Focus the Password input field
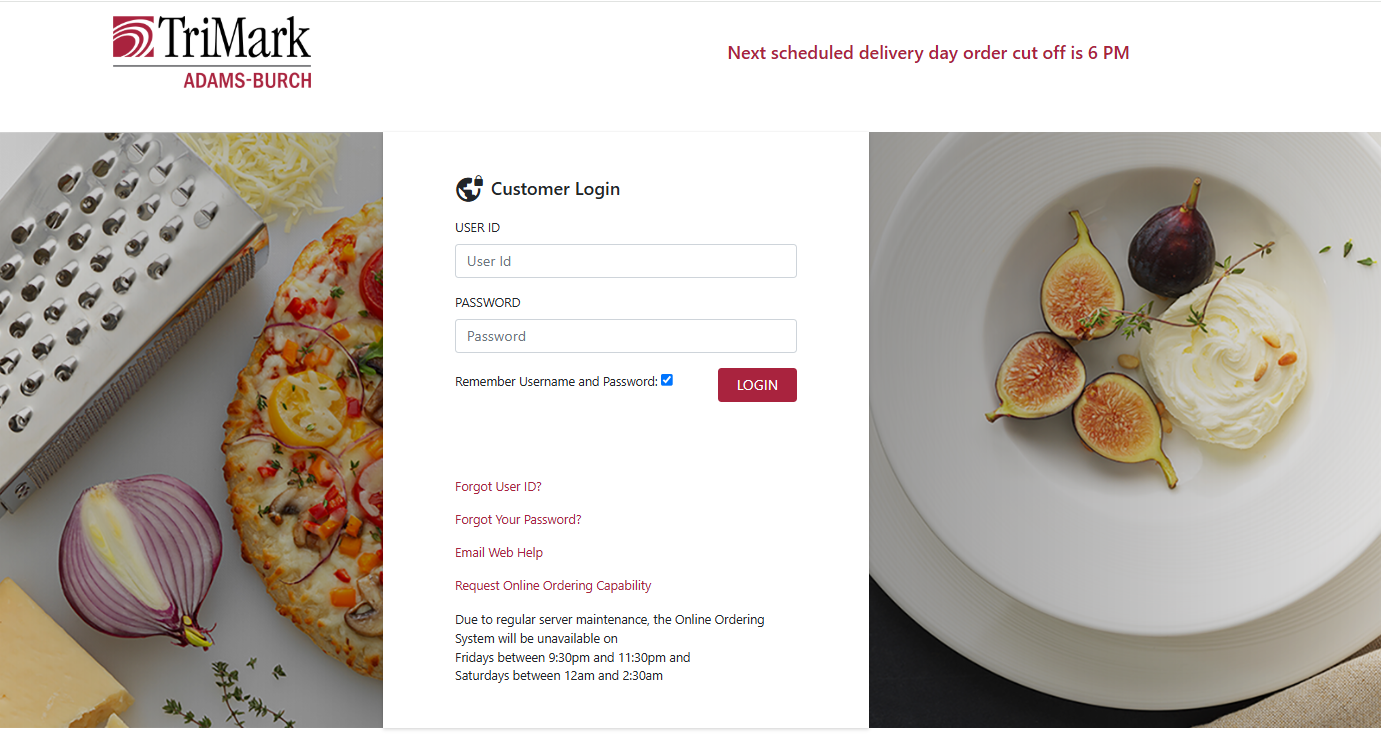 (x=625, y=336)
